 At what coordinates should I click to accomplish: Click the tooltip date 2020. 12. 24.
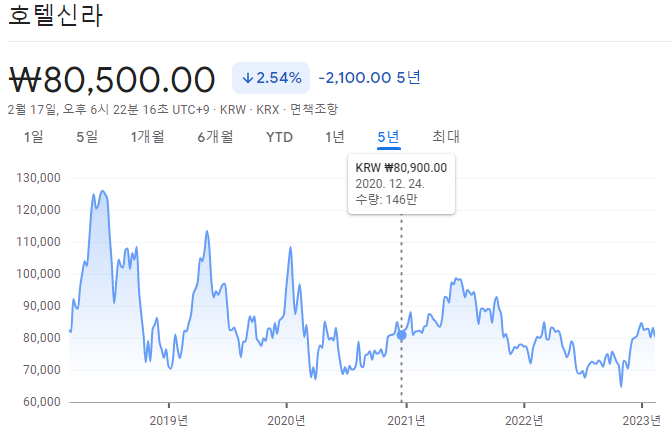click(390, 184)
